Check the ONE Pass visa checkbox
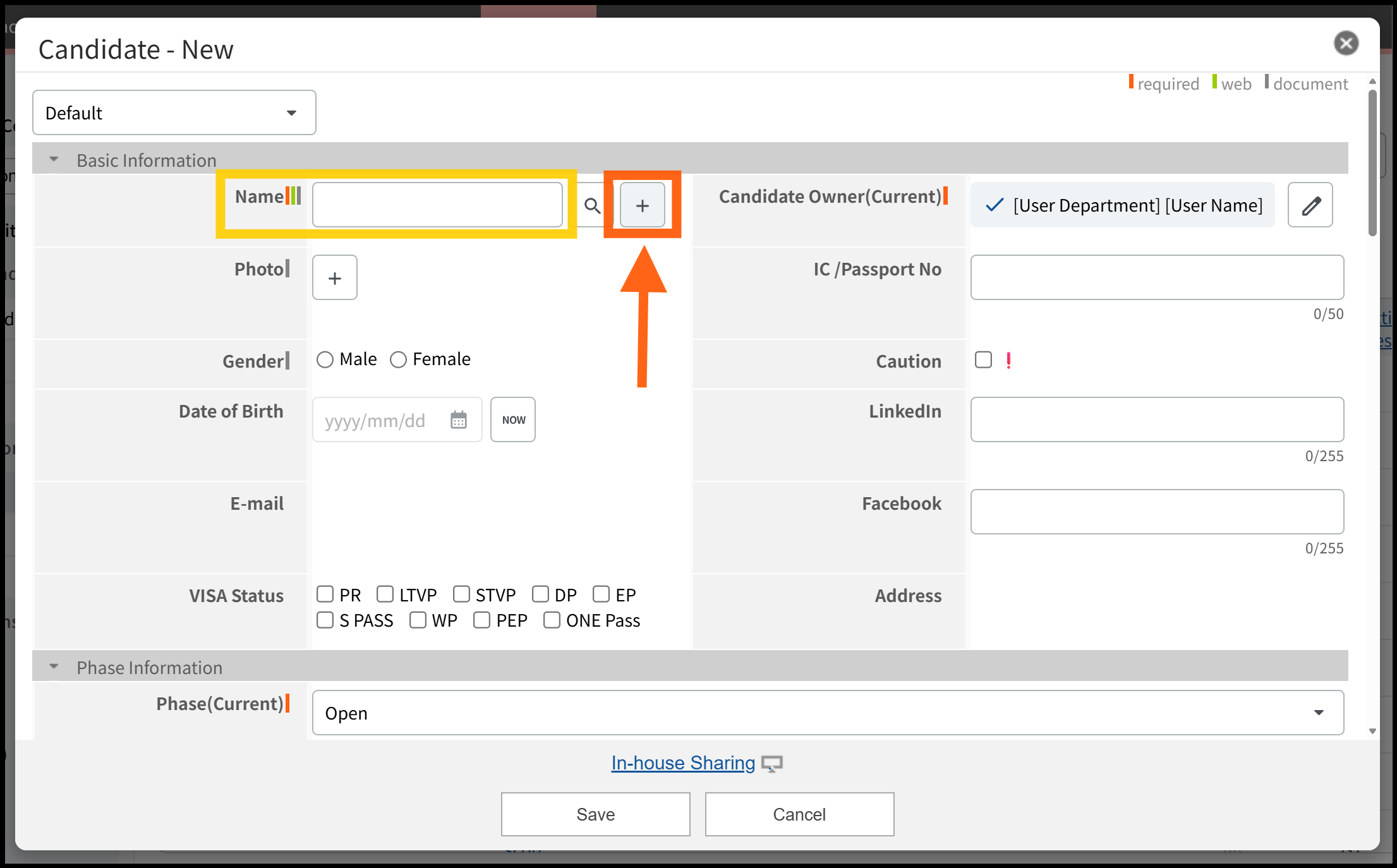Viewport: 1397px width, 868px height. pos(552,620)
